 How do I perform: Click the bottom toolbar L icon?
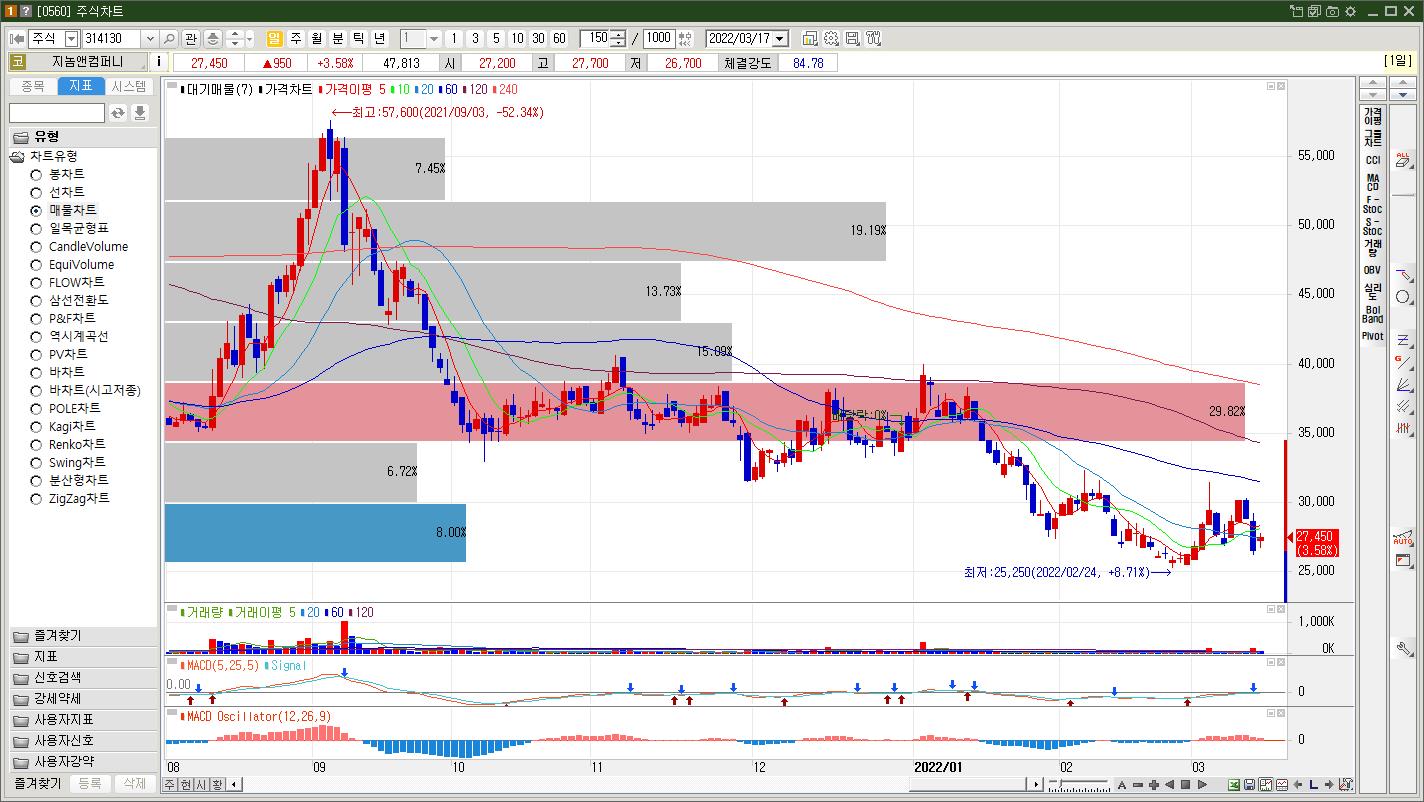click(1314, 785)
